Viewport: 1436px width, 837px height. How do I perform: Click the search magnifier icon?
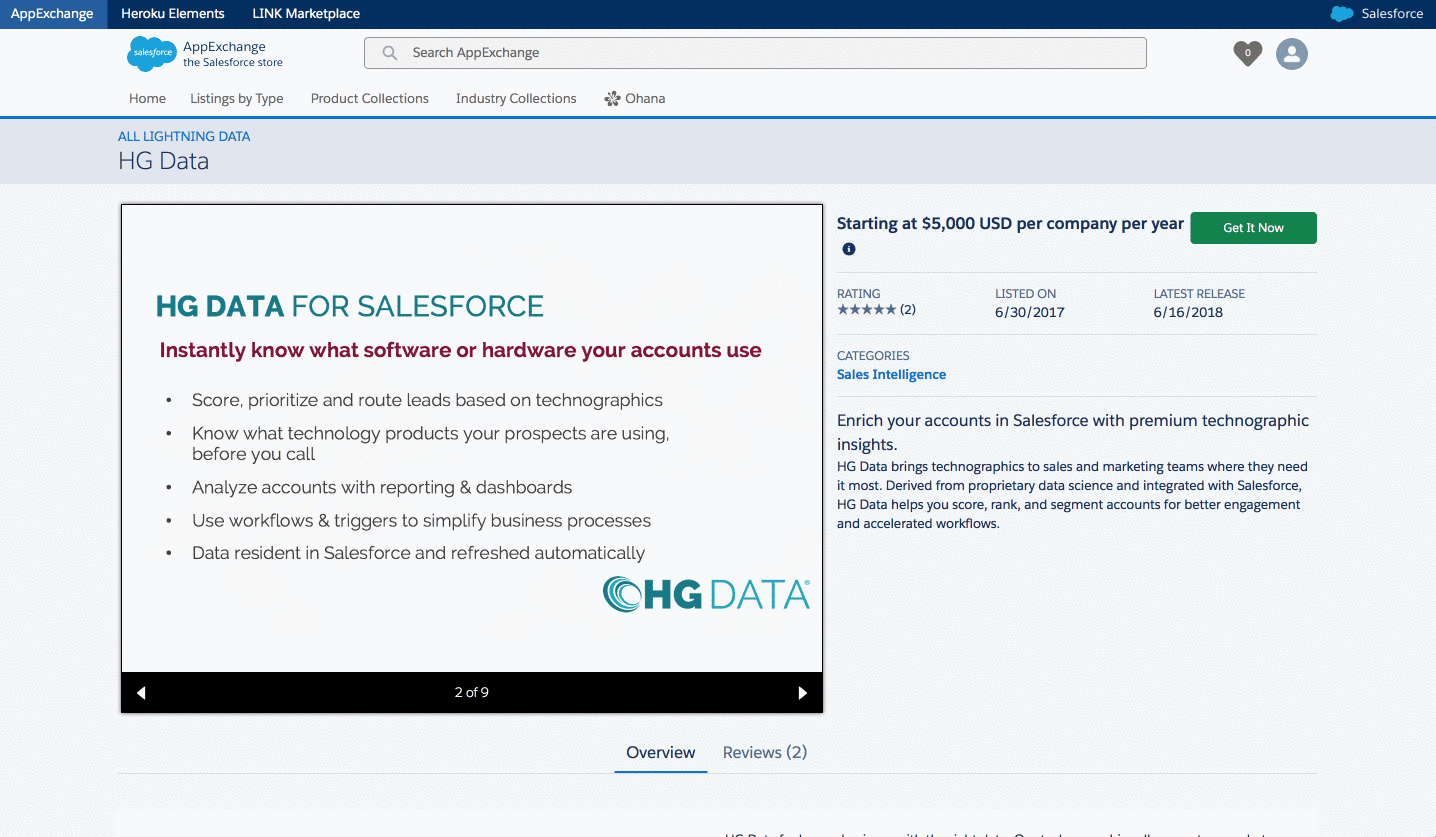(x=391, y=53)
